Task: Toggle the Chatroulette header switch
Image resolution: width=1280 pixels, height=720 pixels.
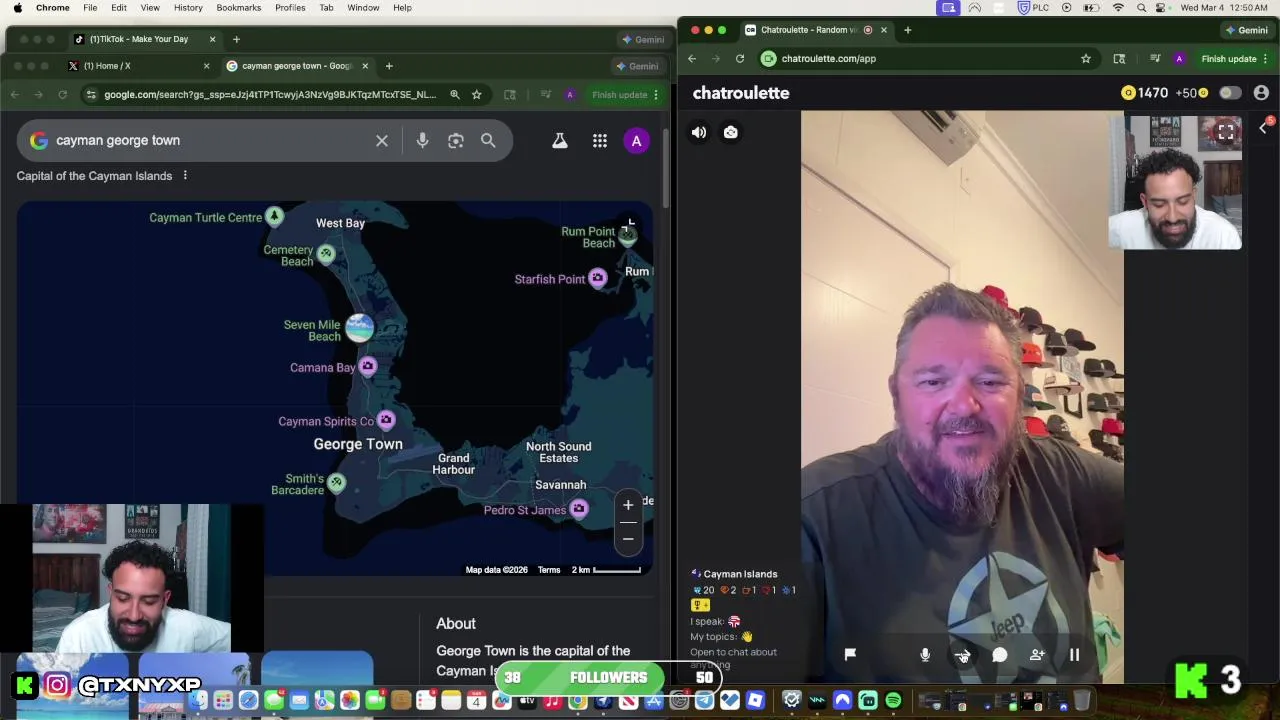Action: pos(1230,93)
